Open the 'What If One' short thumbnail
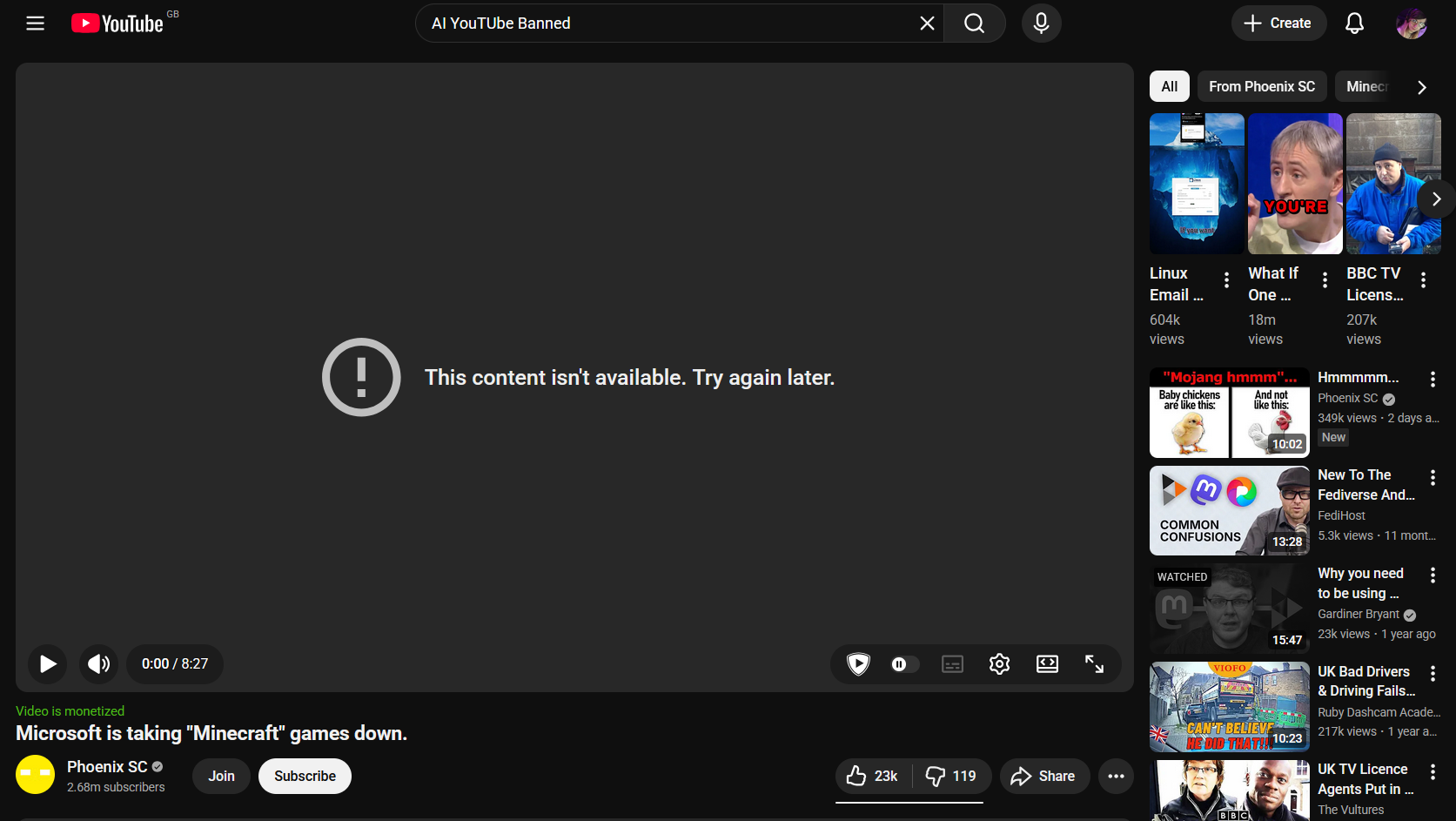The height and width of the screenshot is (821, 1456). click(x=1295, y=184)
